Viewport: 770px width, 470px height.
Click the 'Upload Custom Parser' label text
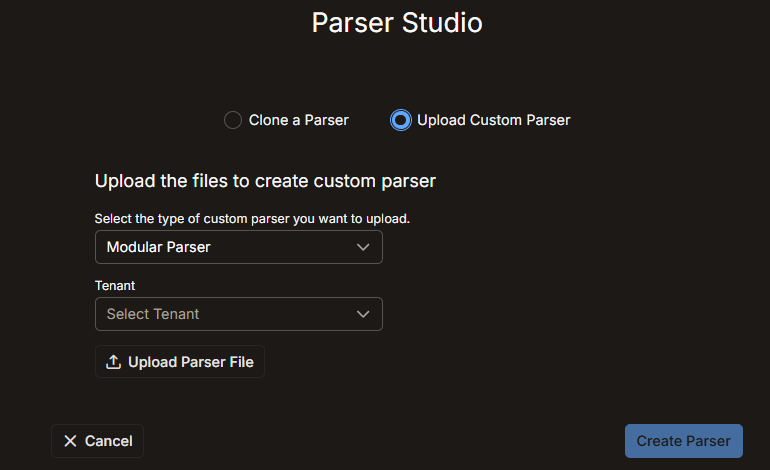tap(494, 120)
